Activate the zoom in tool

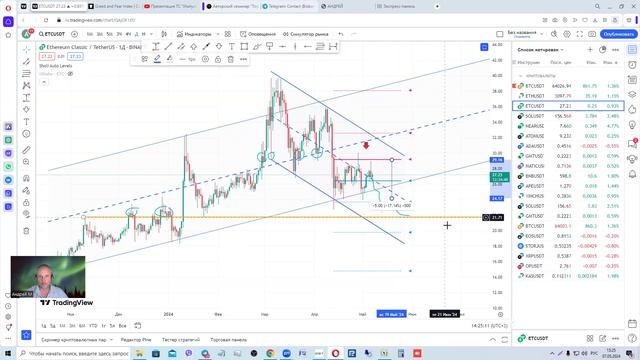[27, 162]
